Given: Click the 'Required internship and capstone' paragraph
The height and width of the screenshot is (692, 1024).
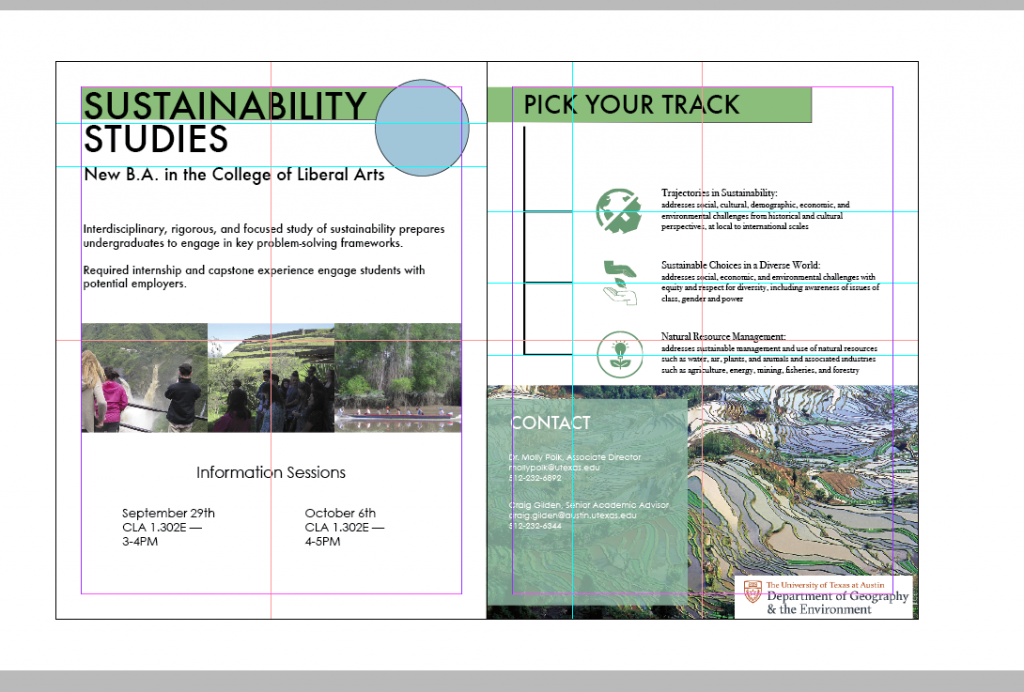Looking at the screenshot, I should coord(253,276).
